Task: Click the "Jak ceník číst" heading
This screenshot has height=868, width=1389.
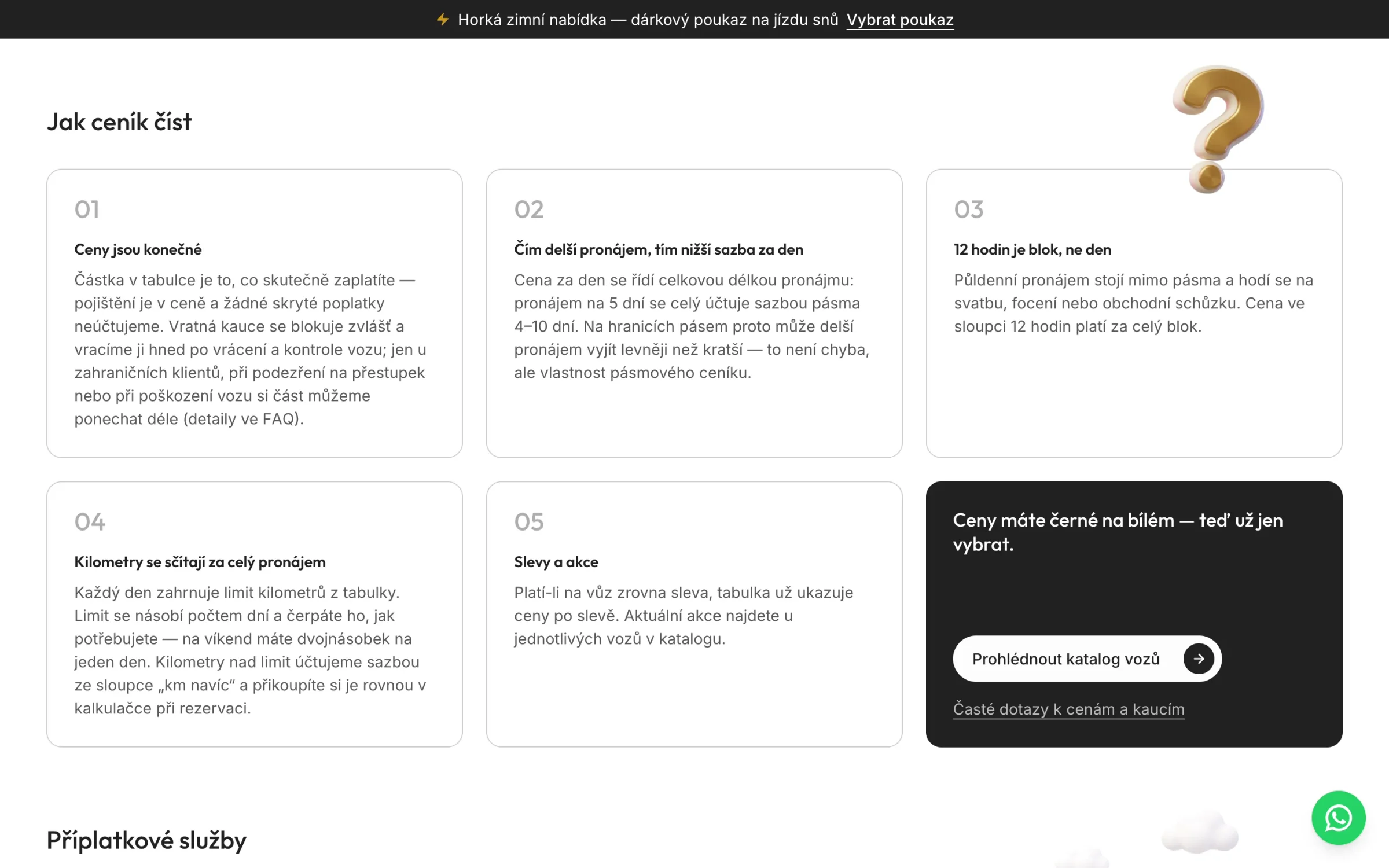Action: (119, 122)
